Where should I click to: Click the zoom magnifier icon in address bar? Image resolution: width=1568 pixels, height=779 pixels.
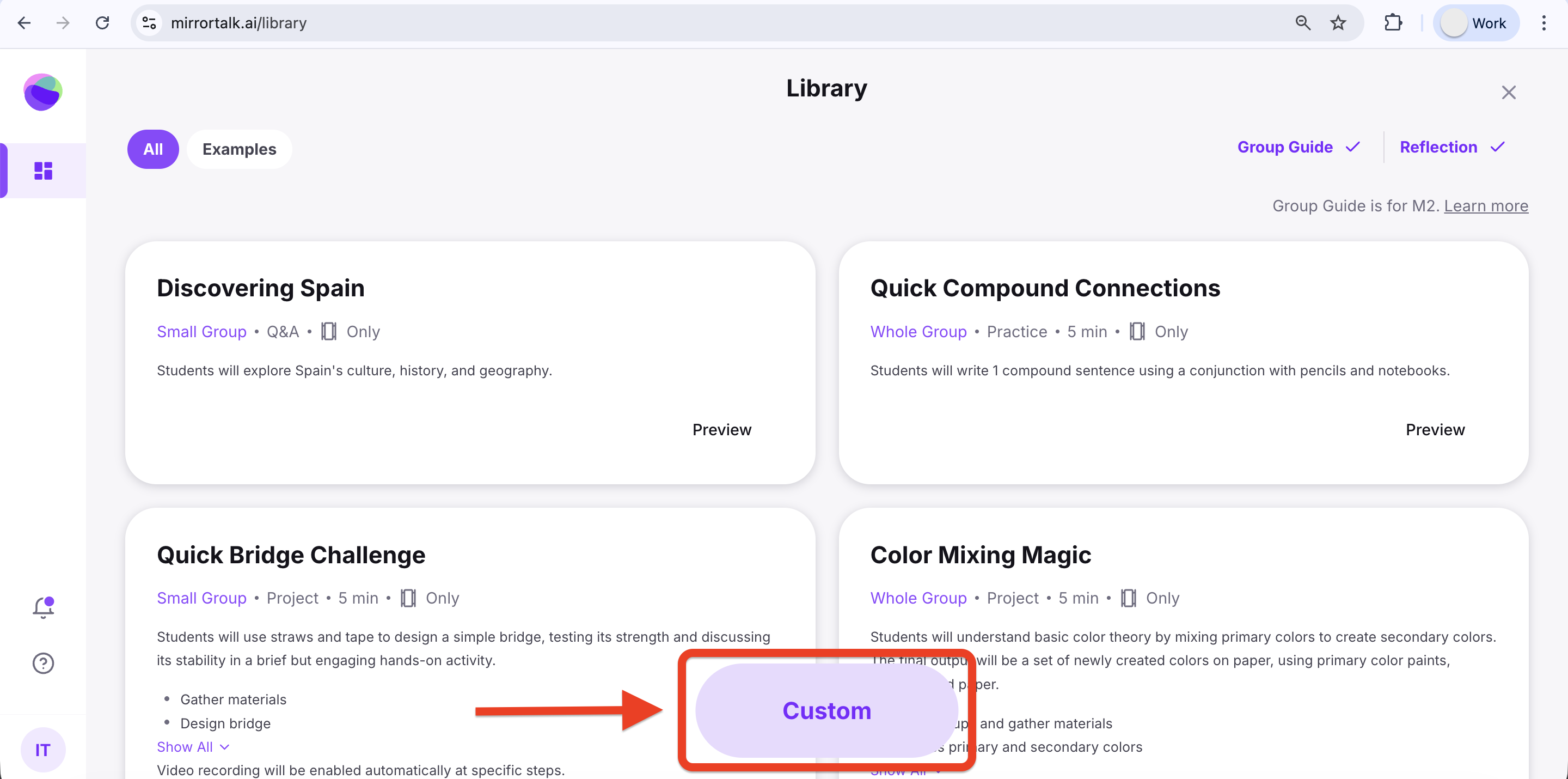(x=1303, y=23)
